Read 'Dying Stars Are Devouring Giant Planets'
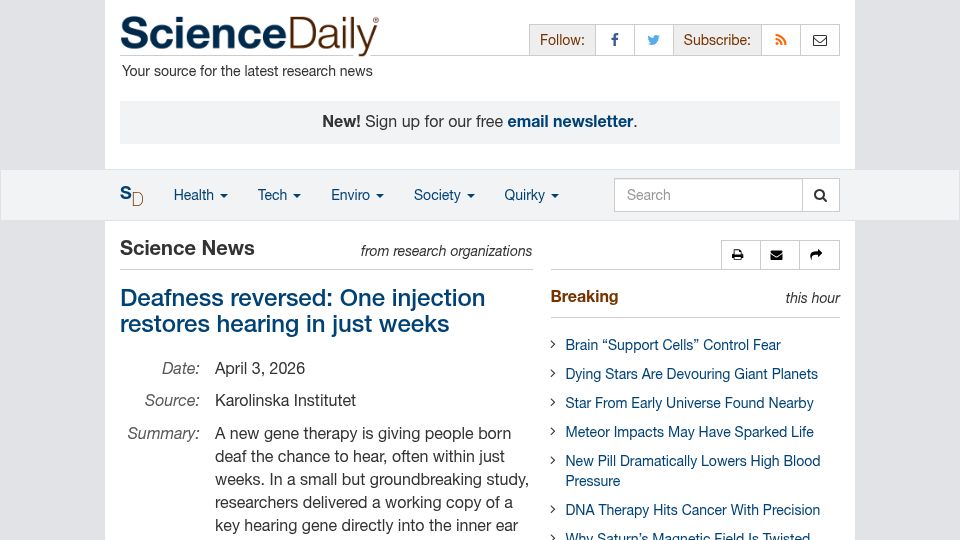 click(x=691, y=374)
